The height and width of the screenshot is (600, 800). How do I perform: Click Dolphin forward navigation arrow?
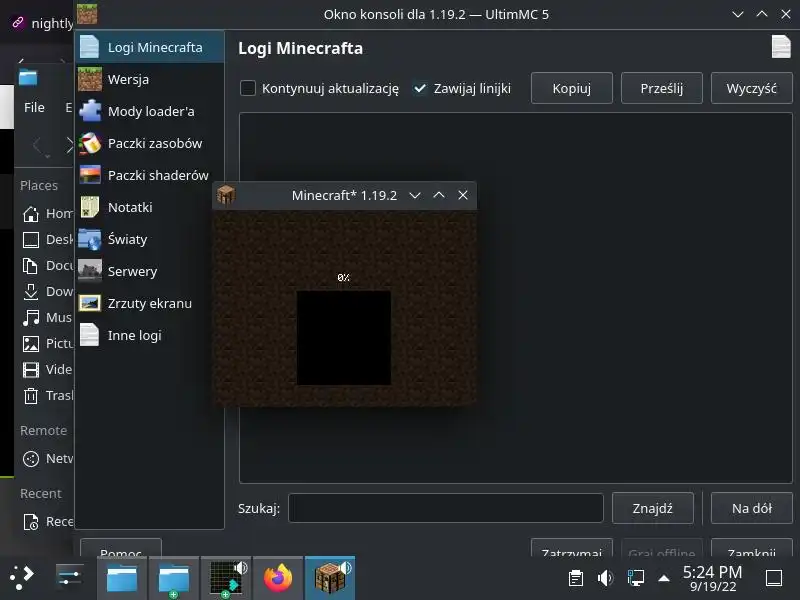tap(69, 146)
